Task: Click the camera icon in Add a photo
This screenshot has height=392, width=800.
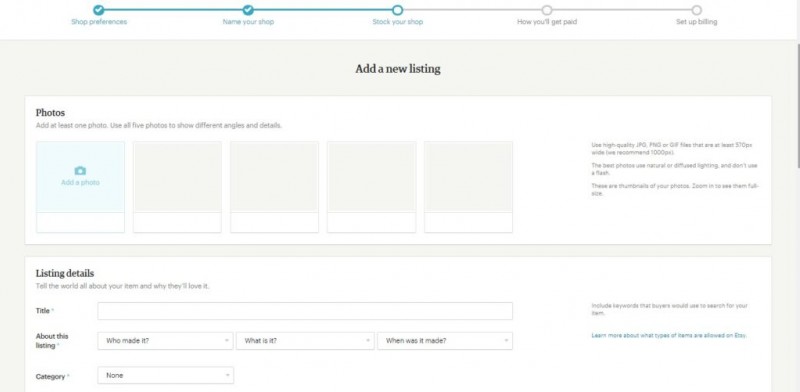Action: click(x=80, y=171)
